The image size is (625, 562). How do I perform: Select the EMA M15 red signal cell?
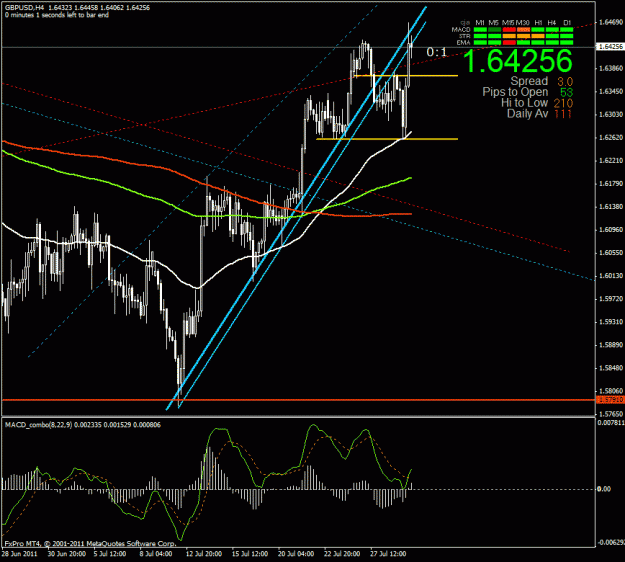point(509,42)
